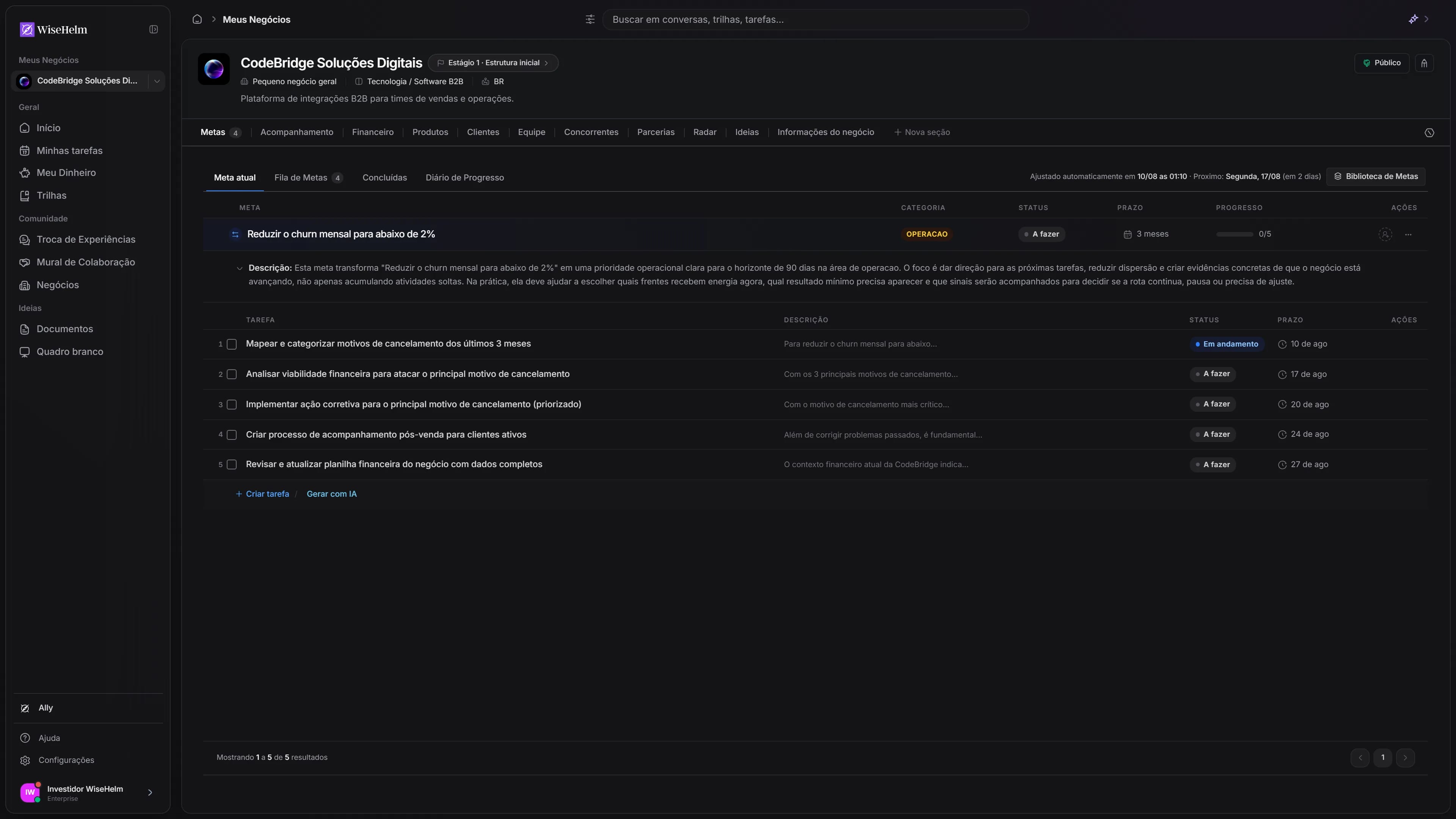Click Criar tarefa link

coord(262,494)
